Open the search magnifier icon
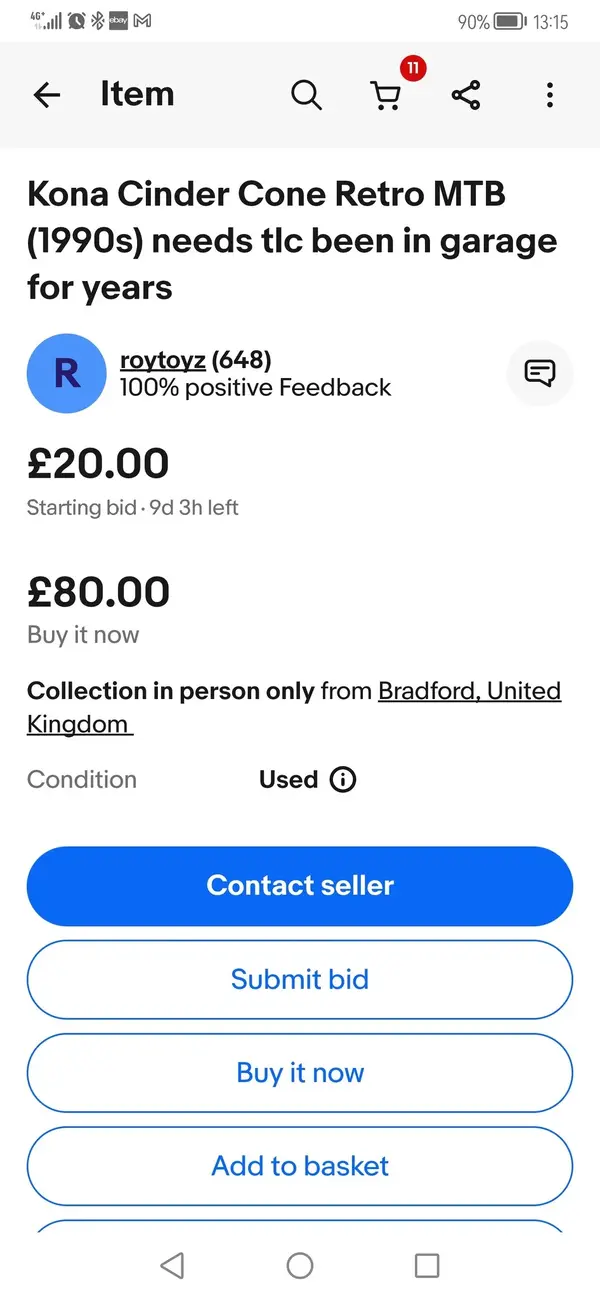Viewport: 600px width, 1299px height. pyautogui.click(x=306, y=95)
